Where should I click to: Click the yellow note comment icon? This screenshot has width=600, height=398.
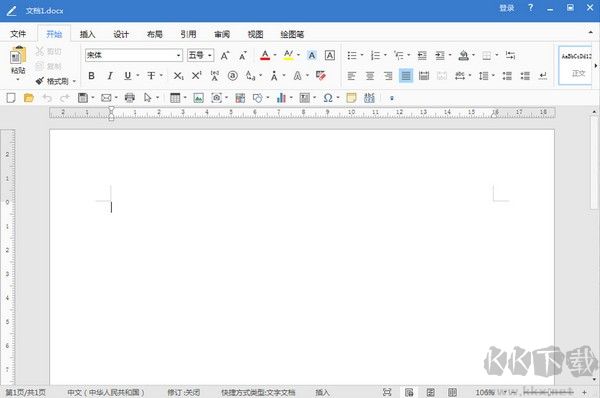coord(351,98)
